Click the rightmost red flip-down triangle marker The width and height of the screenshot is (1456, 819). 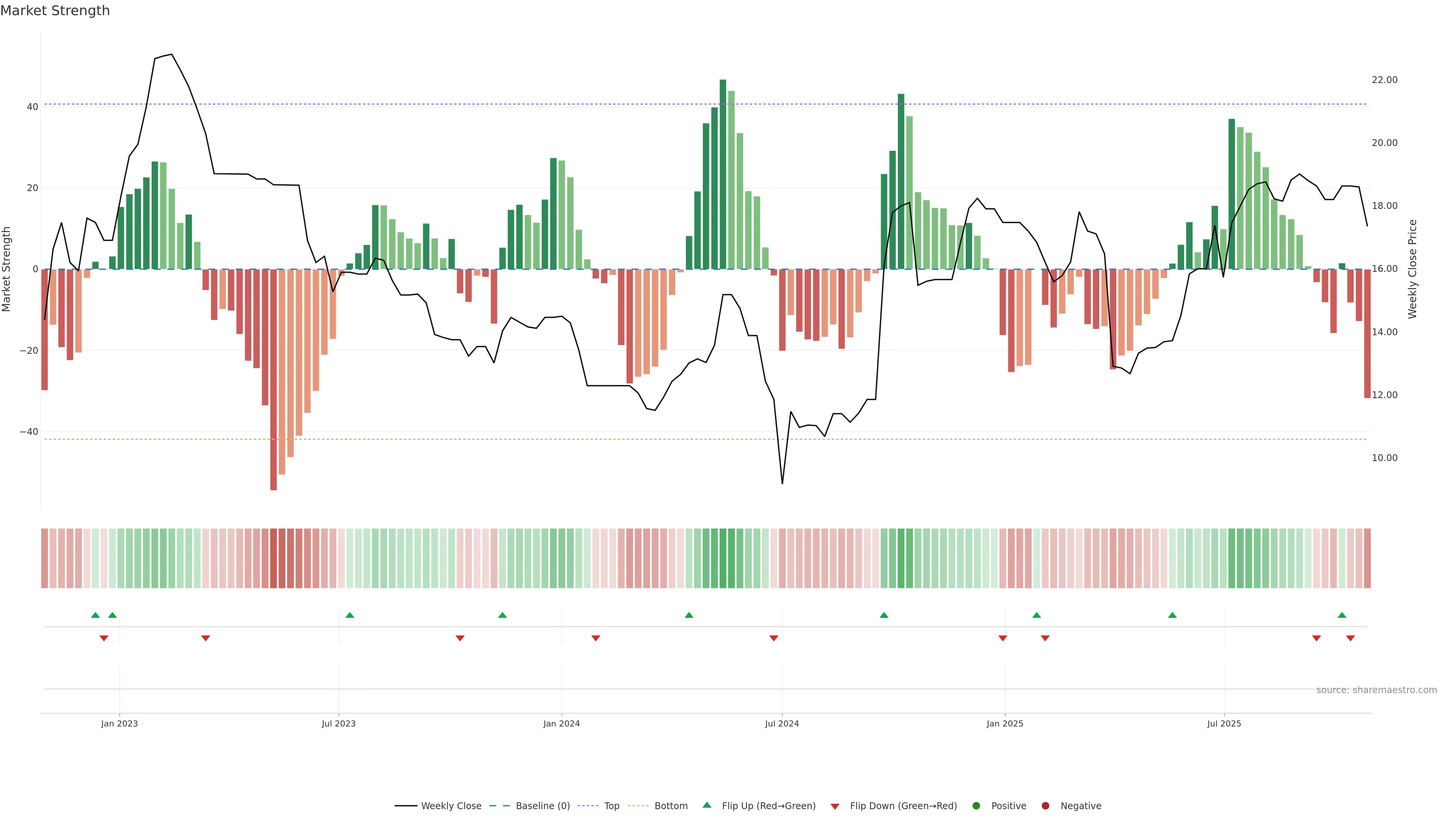tap(1350, 638)
